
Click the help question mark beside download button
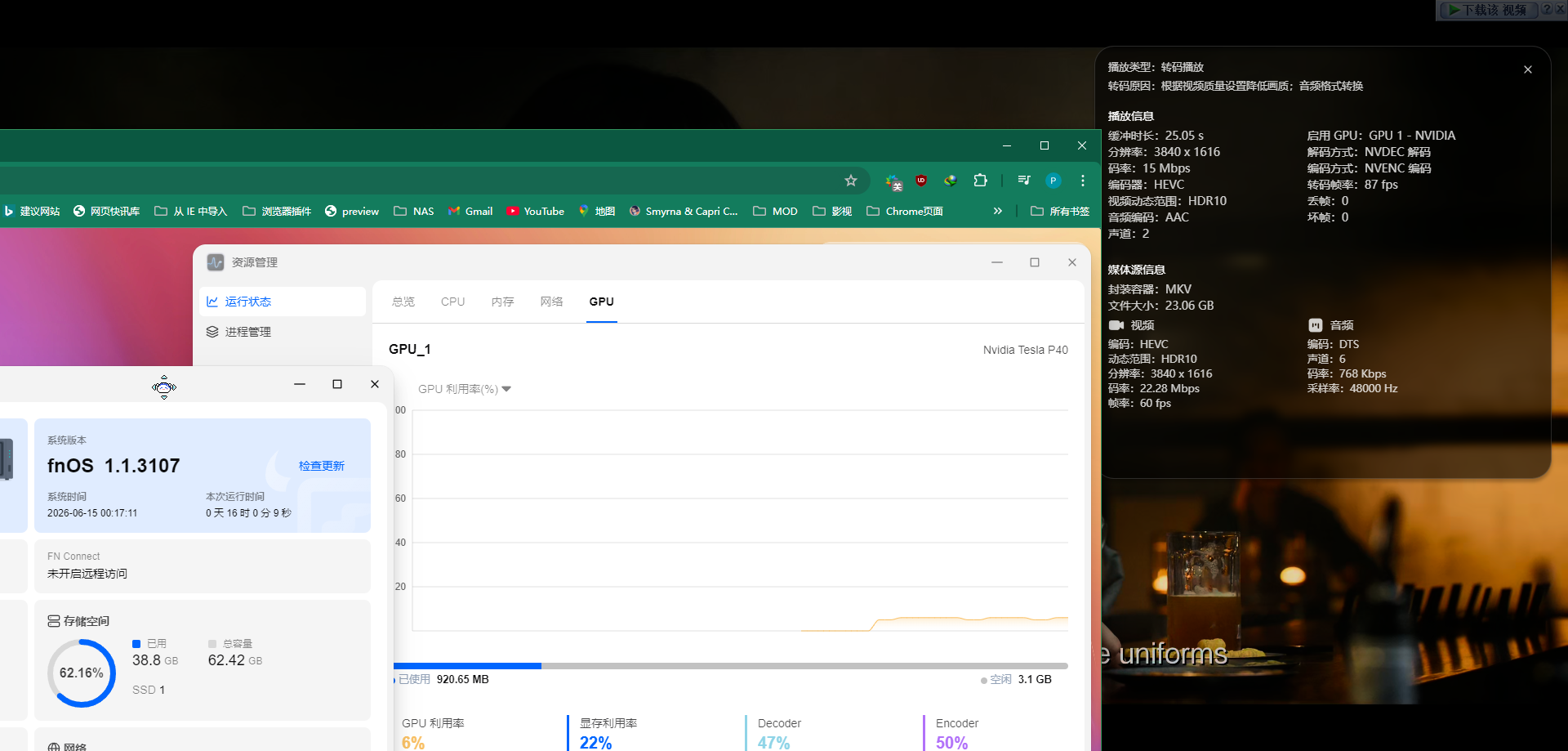pyautogui.click(x=1547, y=10)
